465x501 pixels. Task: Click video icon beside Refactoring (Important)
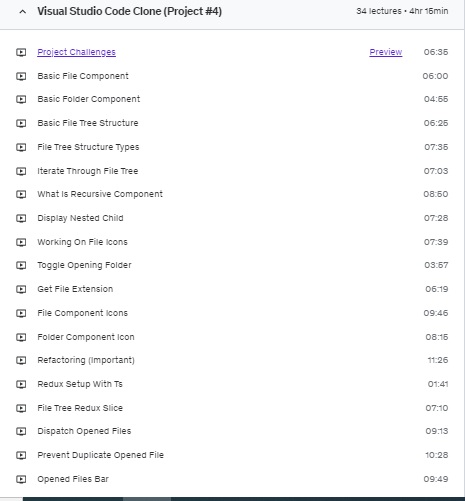[21, 360]
